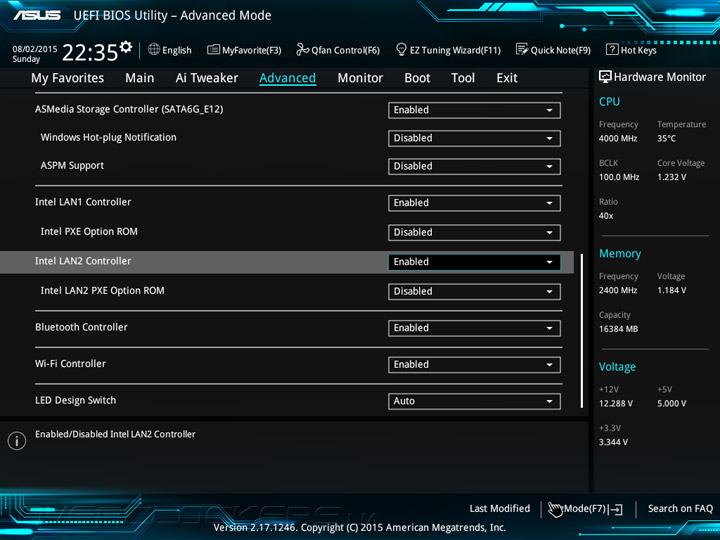
Task: Click CPU heading in Hardware Monitor
Action: click(x=609, y=101)
